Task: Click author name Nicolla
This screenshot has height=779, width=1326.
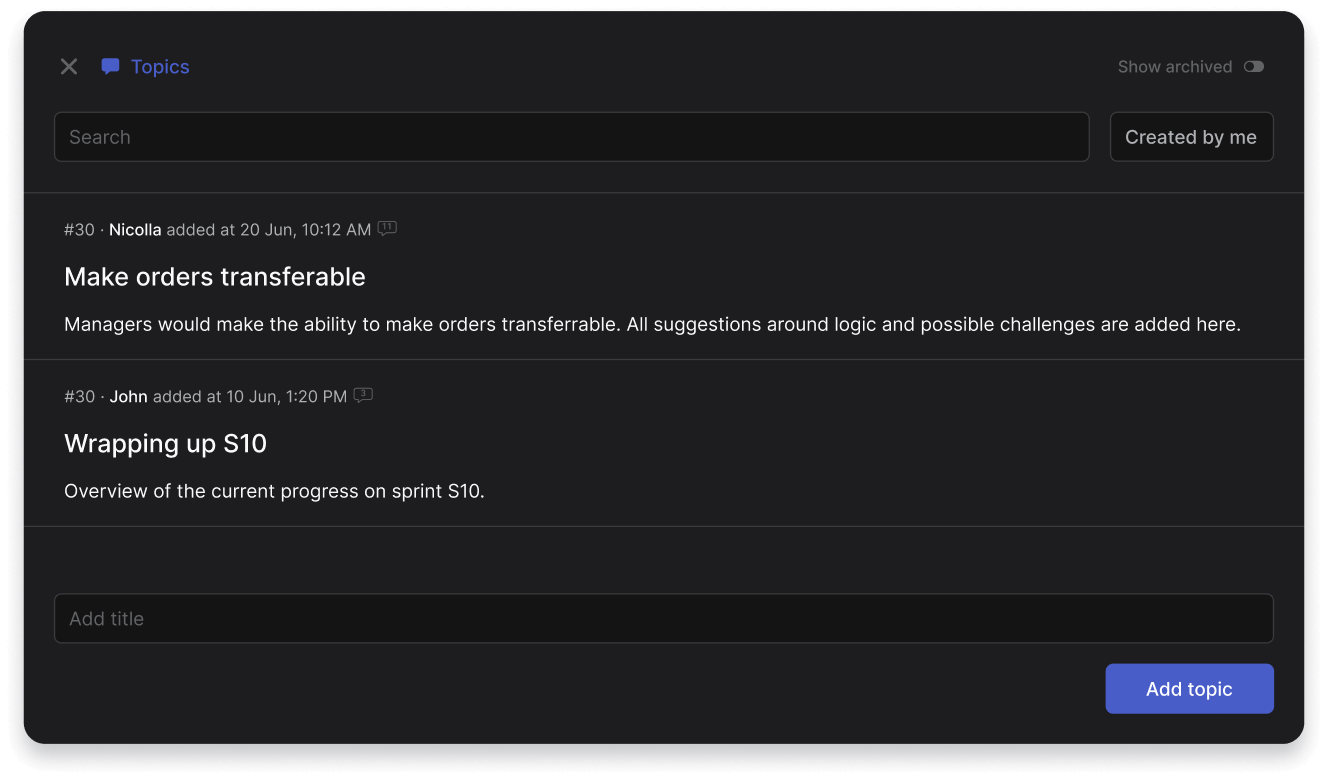Action: [x=135, y=230]
